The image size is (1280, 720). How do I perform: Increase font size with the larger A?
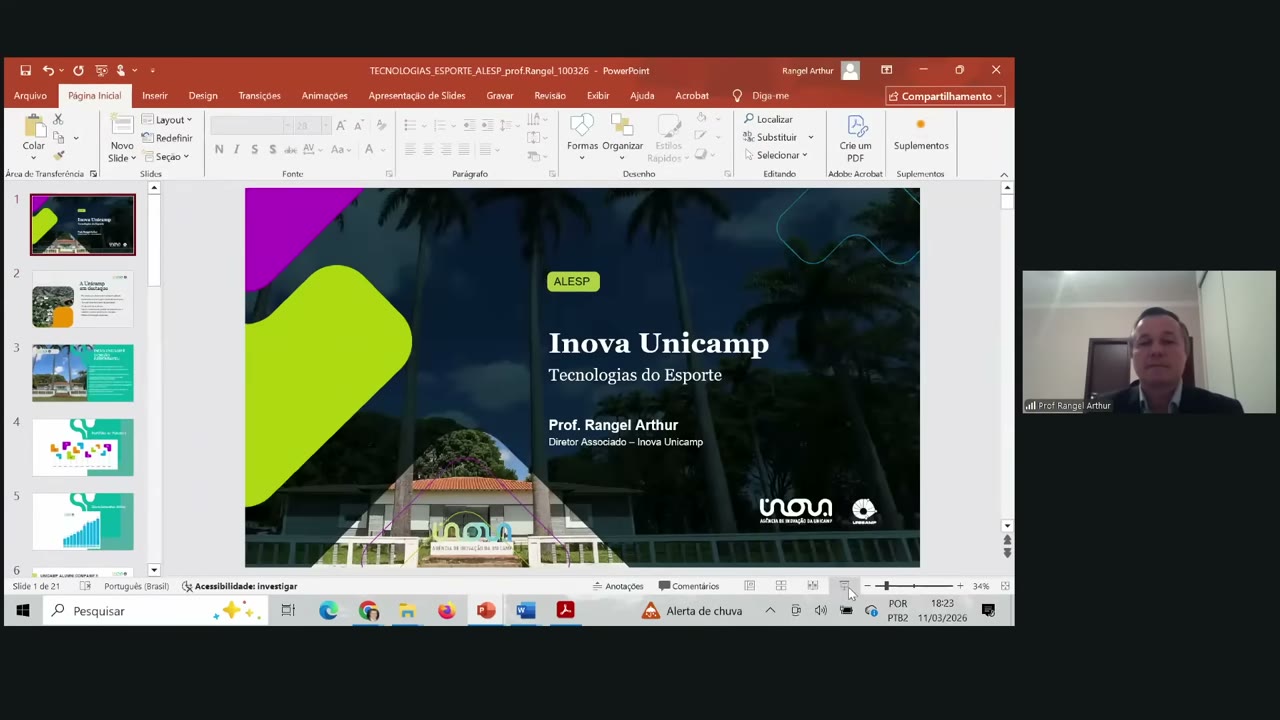coord(341,125)
